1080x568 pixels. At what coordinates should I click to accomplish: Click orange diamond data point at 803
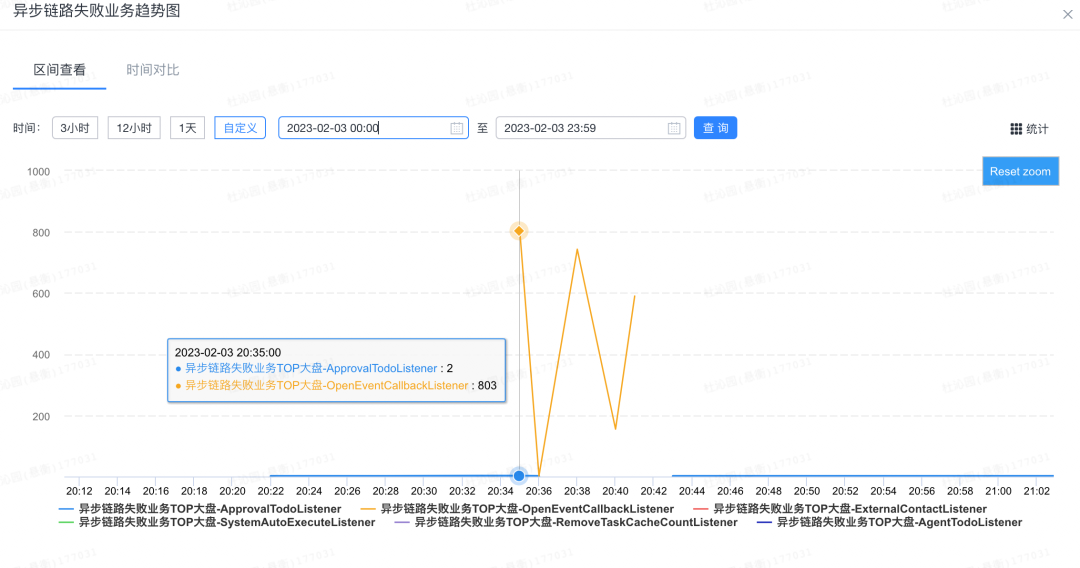(519, 231)
